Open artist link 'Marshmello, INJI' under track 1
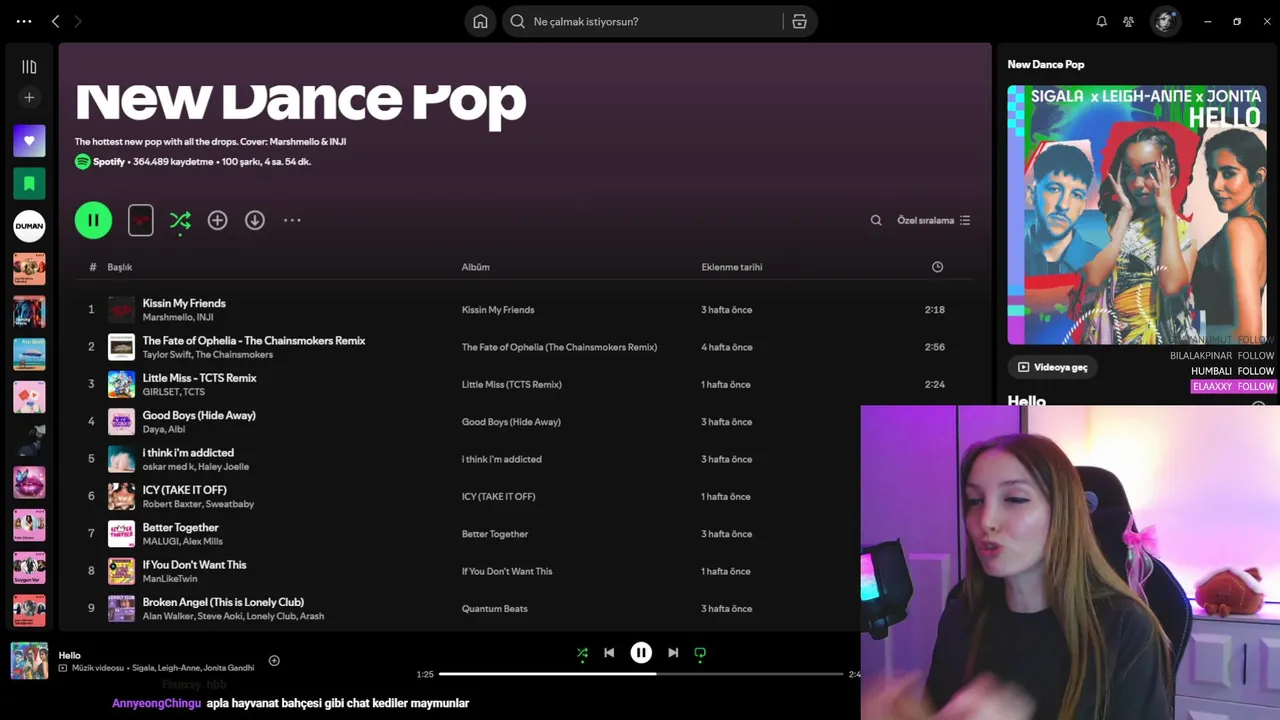The image size is (1280, 720). [x=178, y=317]
